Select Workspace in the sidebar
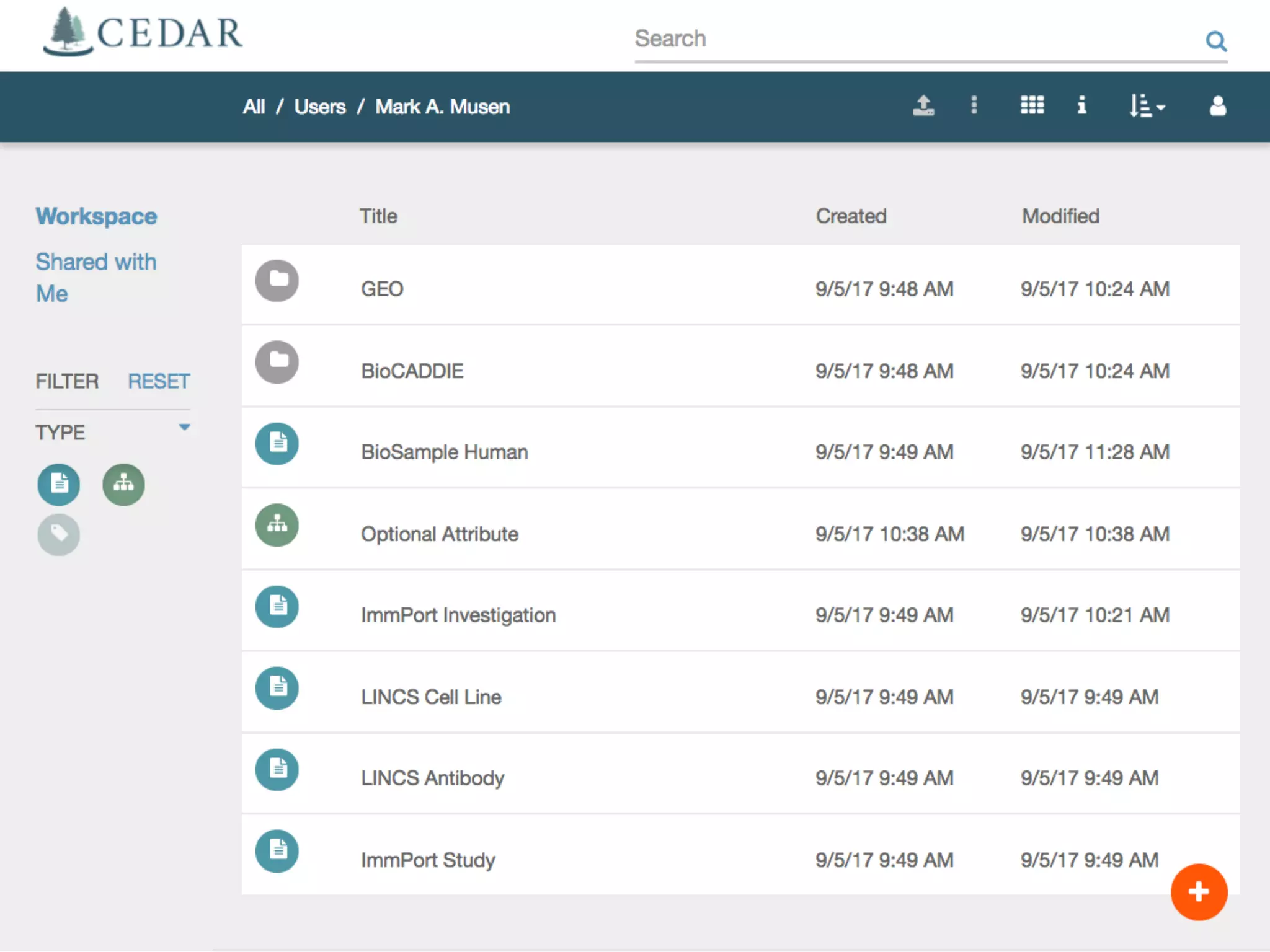 [x=96, y=216]
